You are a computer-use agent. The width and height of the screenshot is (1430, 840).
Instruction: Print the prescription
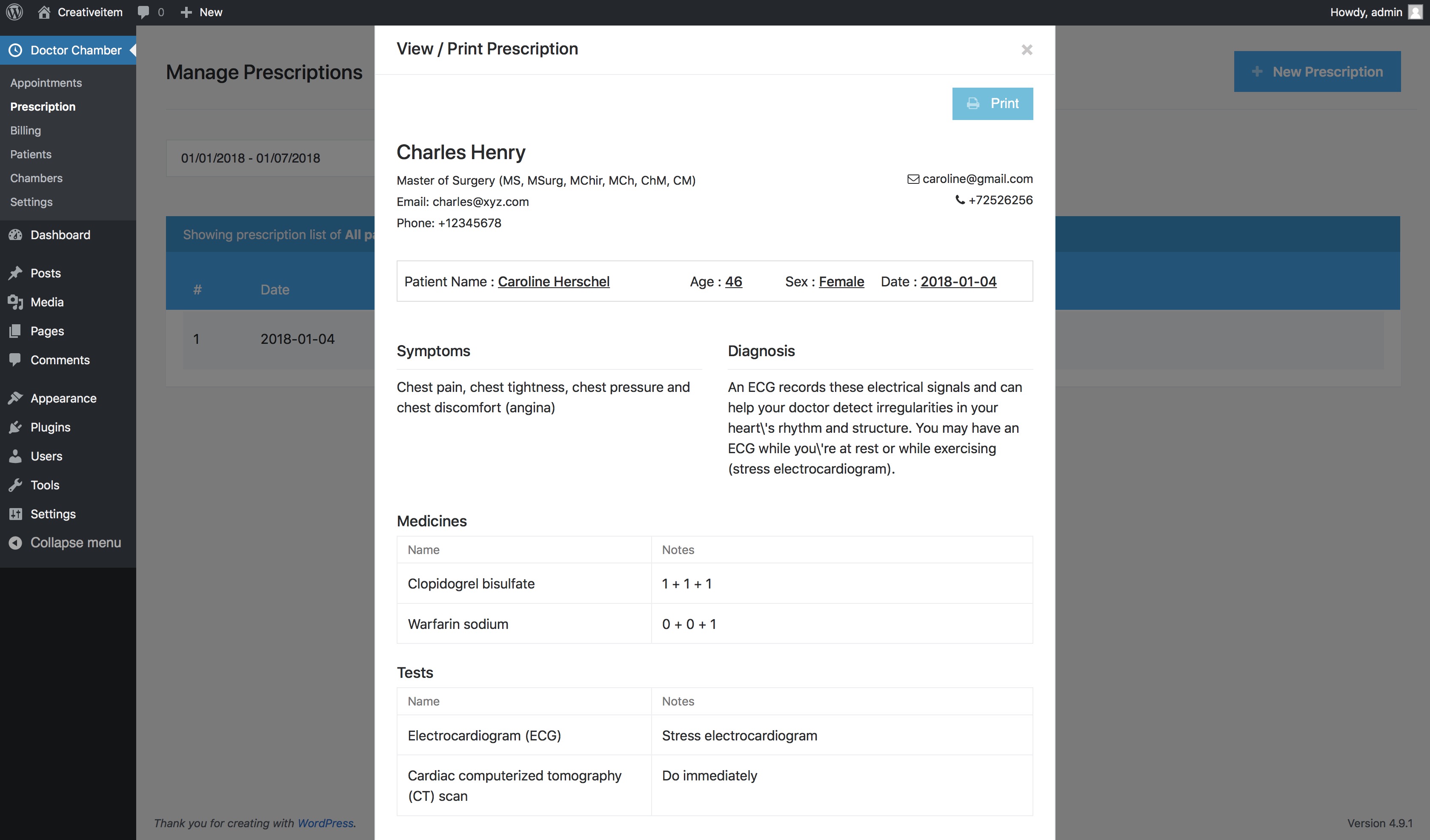pyautogui.click(x=992, y=103)
